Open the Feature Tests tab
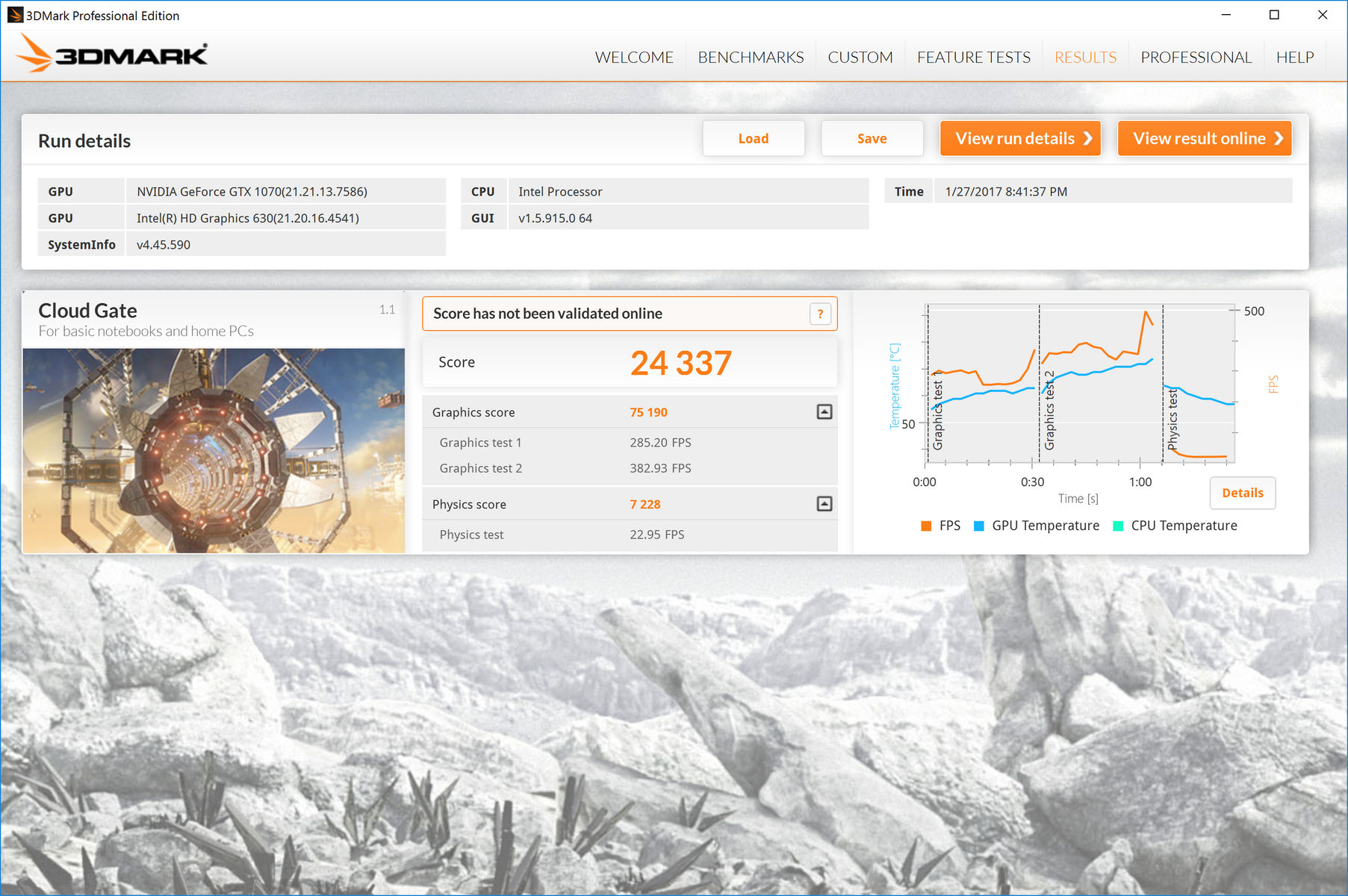Viewport: 1348px width, 896px height. coord(974,57)
